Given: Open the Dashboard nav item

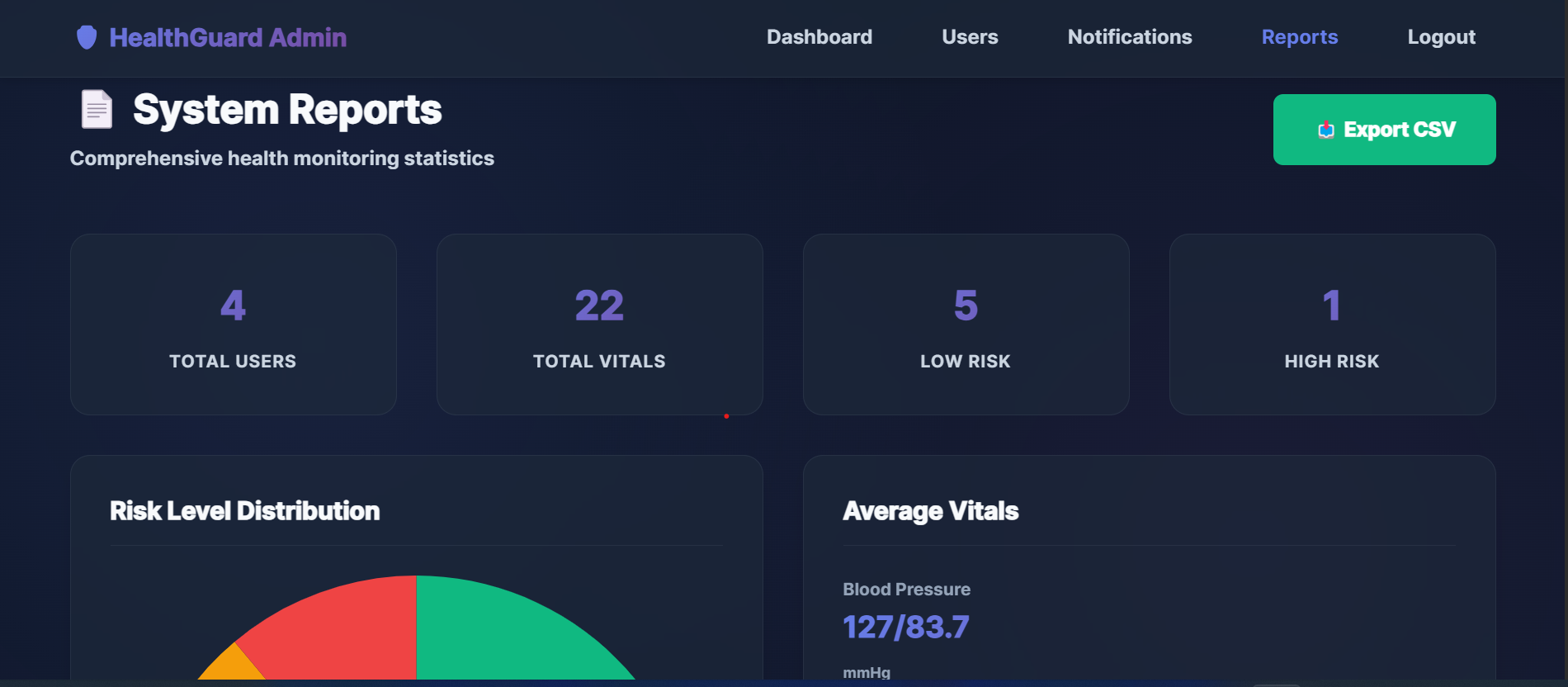Looking at the screenshot, I should pyautogui.click(x=819, y=37).
